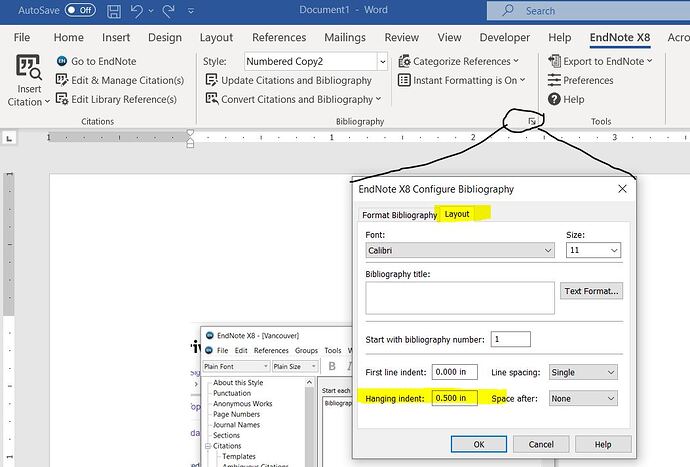Expand the Insert Citation dropdown arrow
This screenshot has width=690, height=467.
[47, 102]
